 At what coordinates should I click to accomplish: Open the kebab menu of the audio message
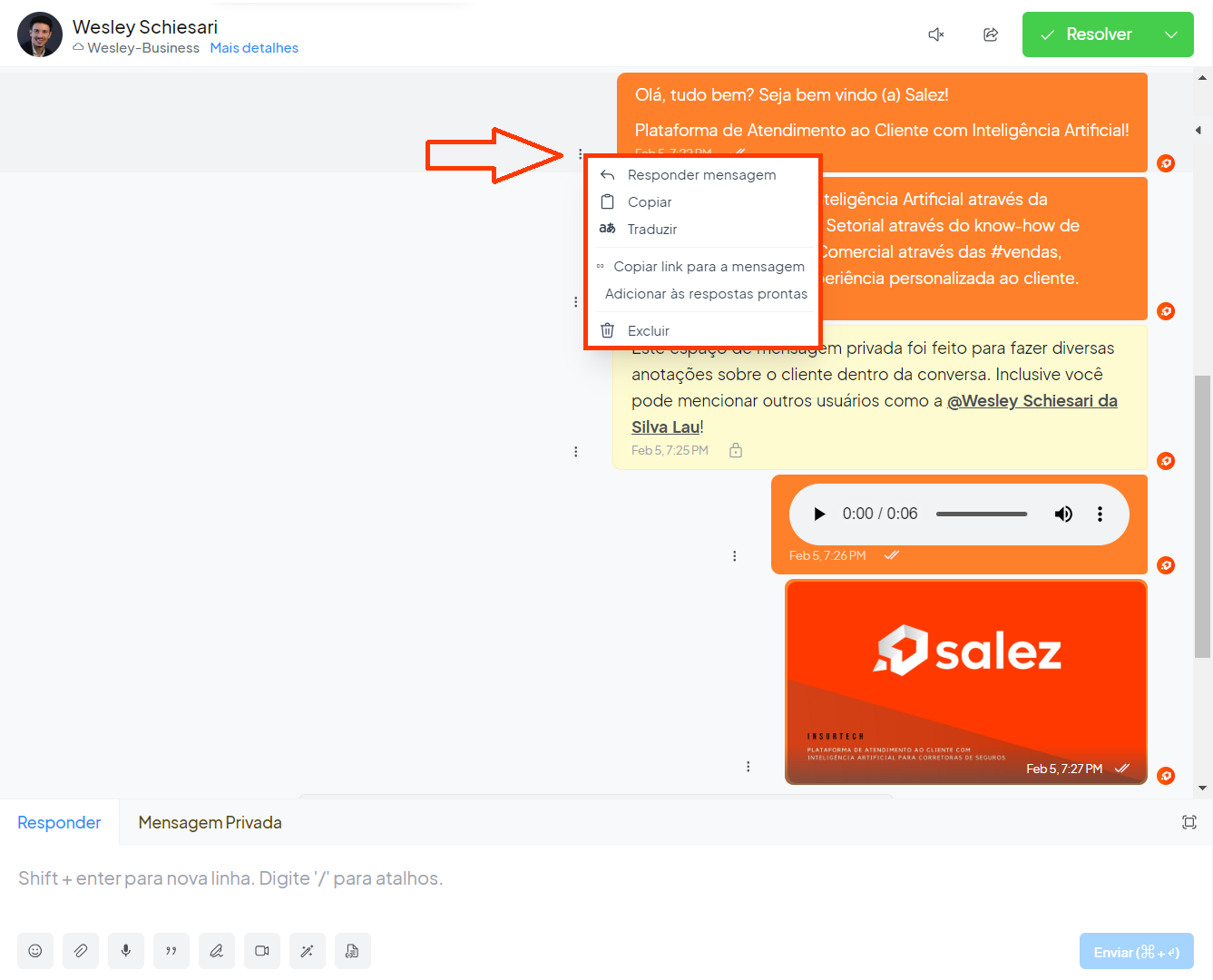pyautogui.click(x=734, y=555)
